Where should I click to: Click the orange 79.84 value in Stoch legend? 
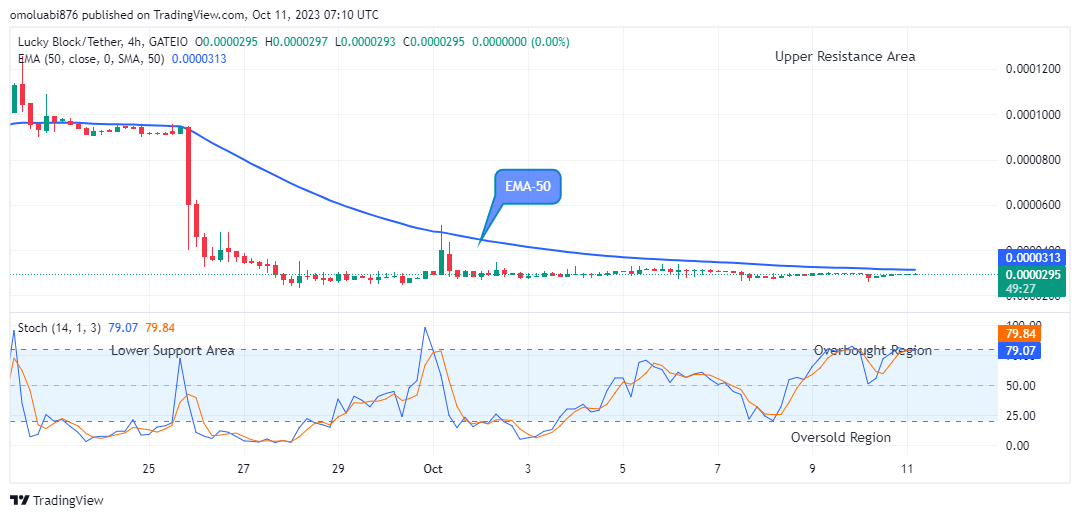point(158,328)
